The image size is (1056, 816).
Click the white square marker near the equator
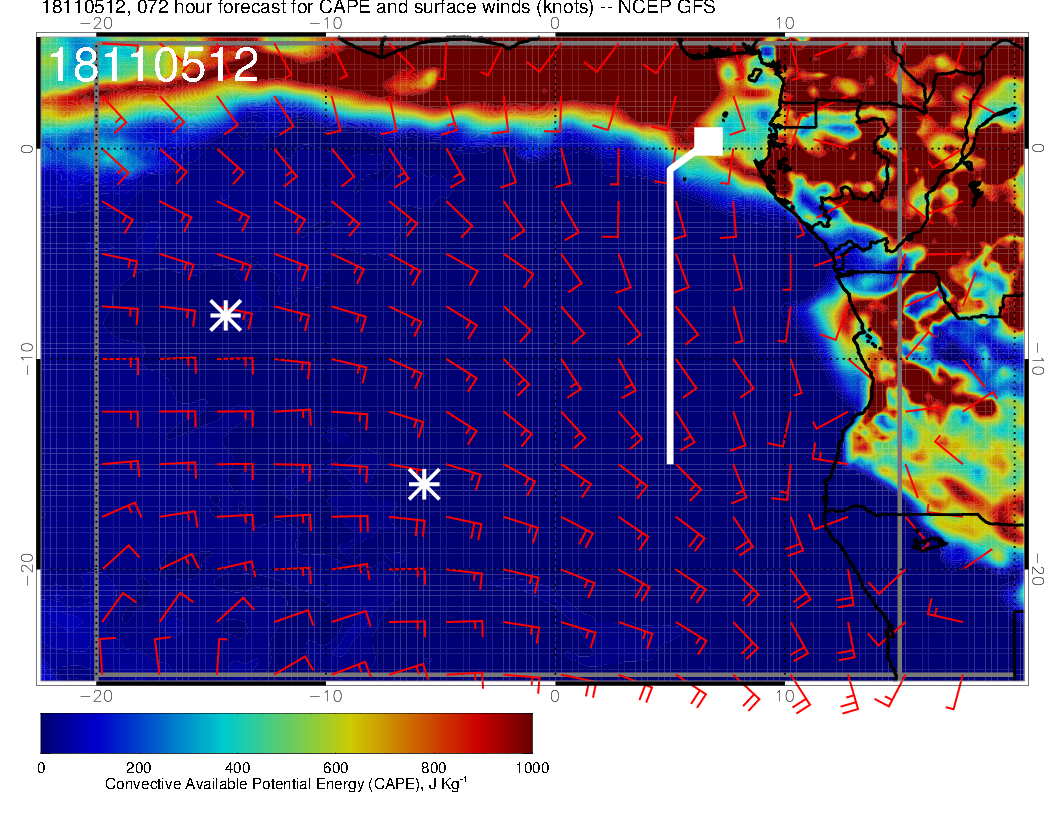708,141
